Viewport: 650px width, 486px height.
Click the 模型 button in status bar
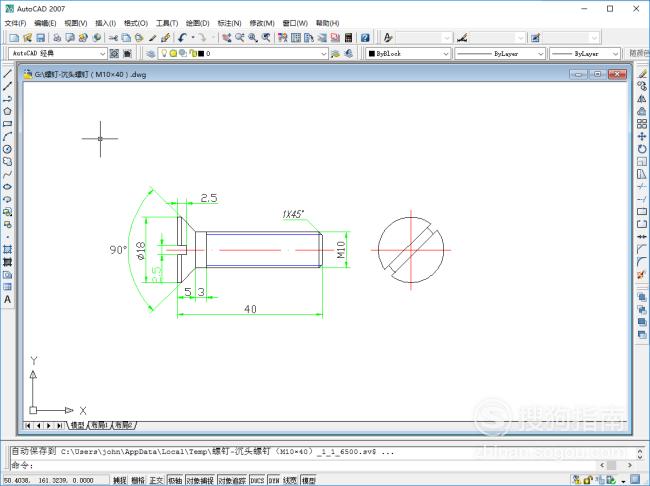[308, 480]
